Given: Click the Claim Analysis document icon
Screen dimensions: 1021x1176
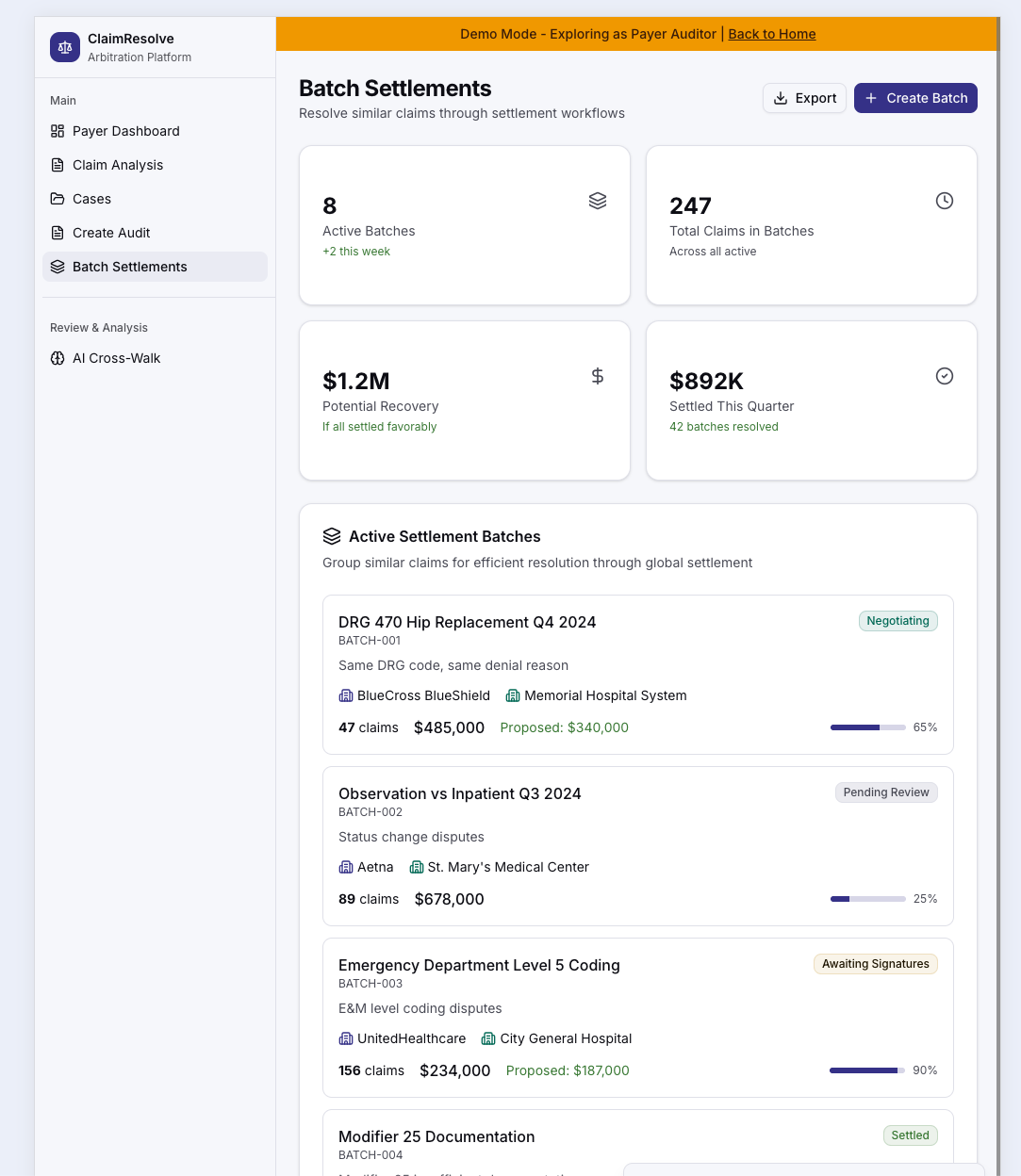Looking at the screenshot, I should tap(58, 165).
